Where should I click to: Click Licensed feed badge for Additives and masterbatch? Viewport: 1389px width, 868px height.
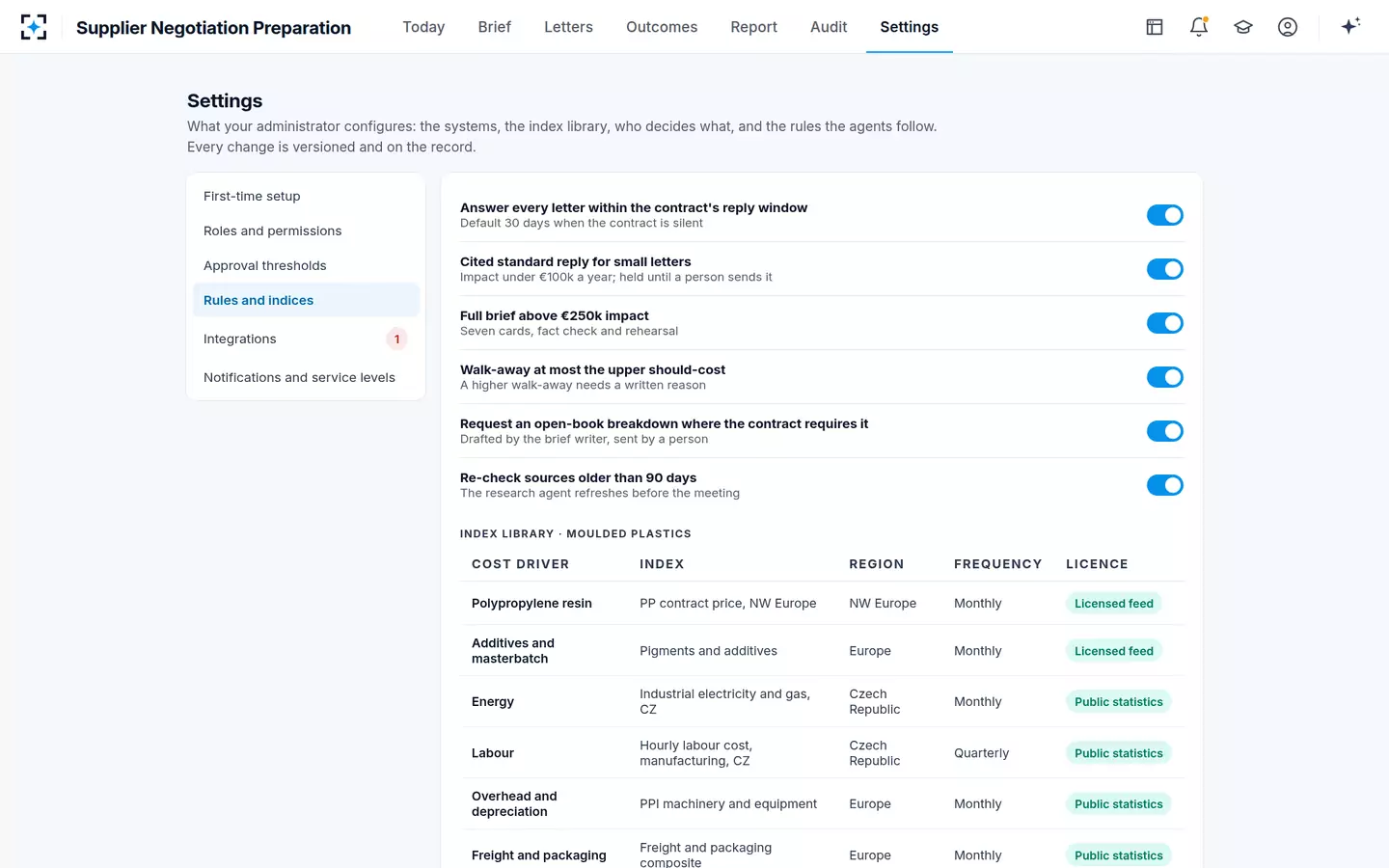pos(1114,651)
